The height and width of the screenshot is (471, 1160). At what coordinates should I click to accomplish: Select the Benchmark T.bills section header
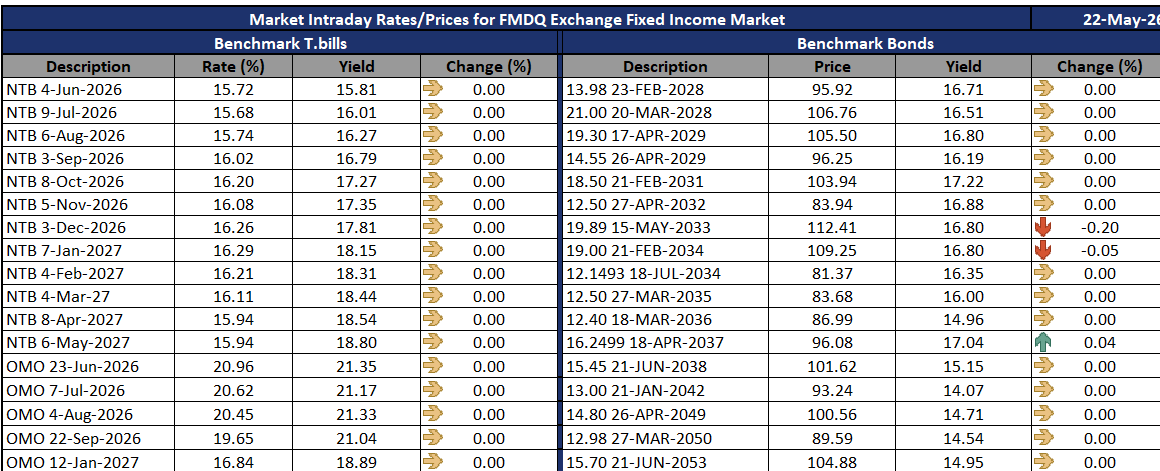point(280,43)
